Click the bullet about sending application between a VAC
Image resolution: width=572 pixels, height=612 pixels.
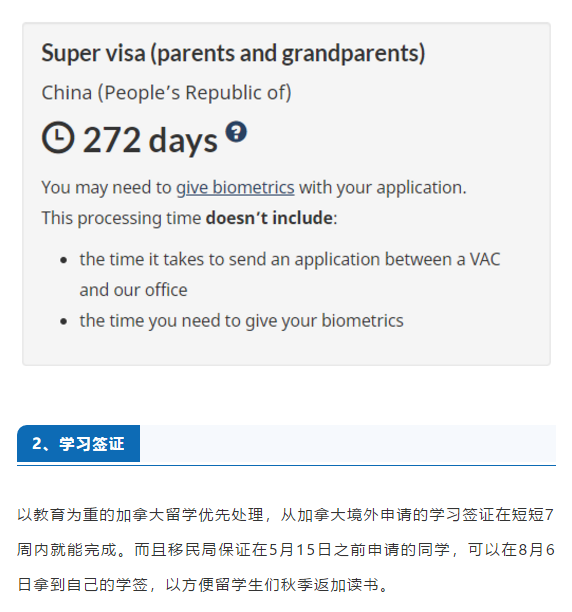290,274
